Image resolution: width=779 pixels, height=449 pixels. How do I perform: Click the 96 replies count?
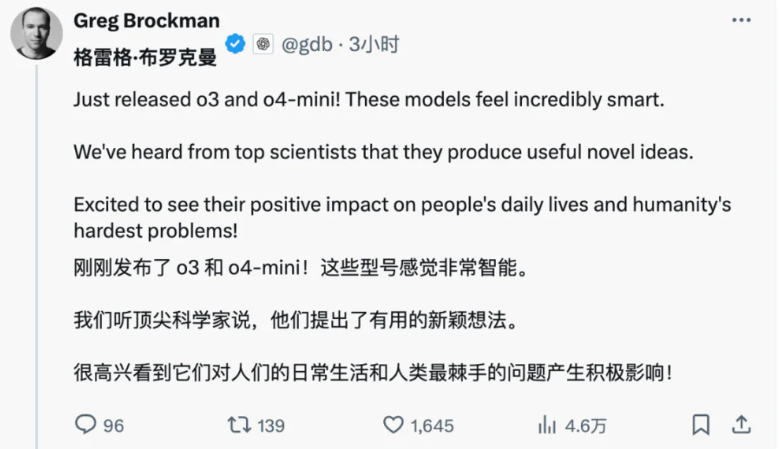[x=113, y=426]
